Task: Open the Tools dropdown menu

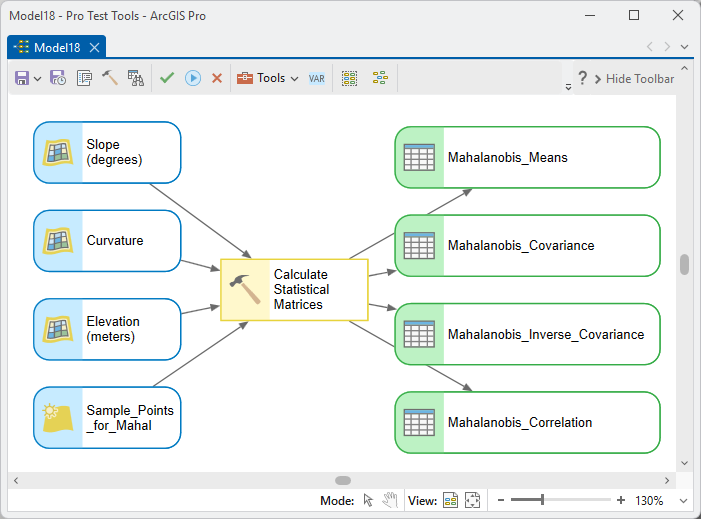Action: point(267,78)
